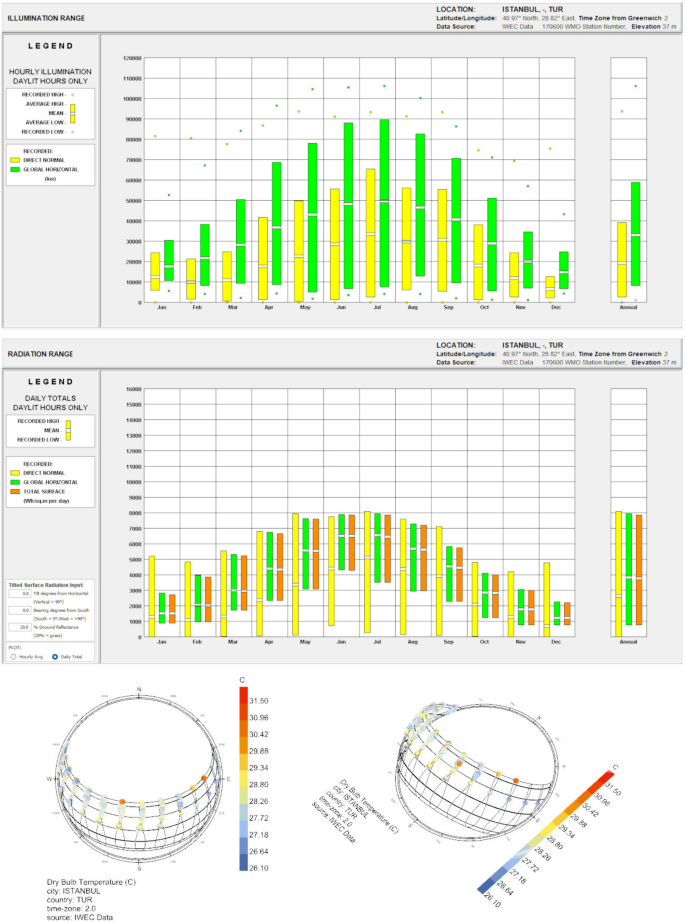Click the Jul label on Illumination chart axis
Viewport: 685px width, 923px height.
(x=377, y=307)
